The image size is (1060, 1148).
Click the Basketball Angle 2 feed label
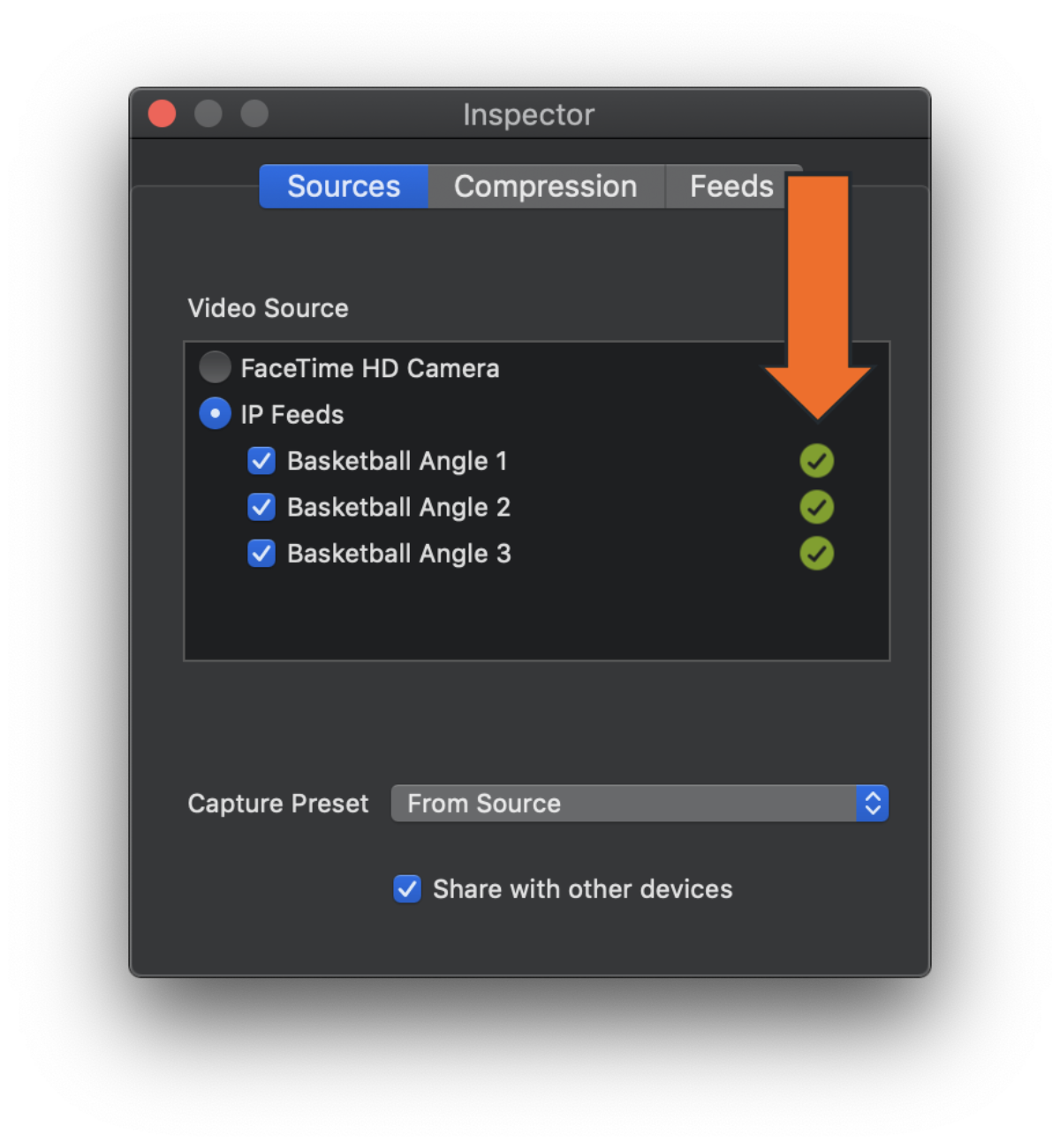(398, 507)
